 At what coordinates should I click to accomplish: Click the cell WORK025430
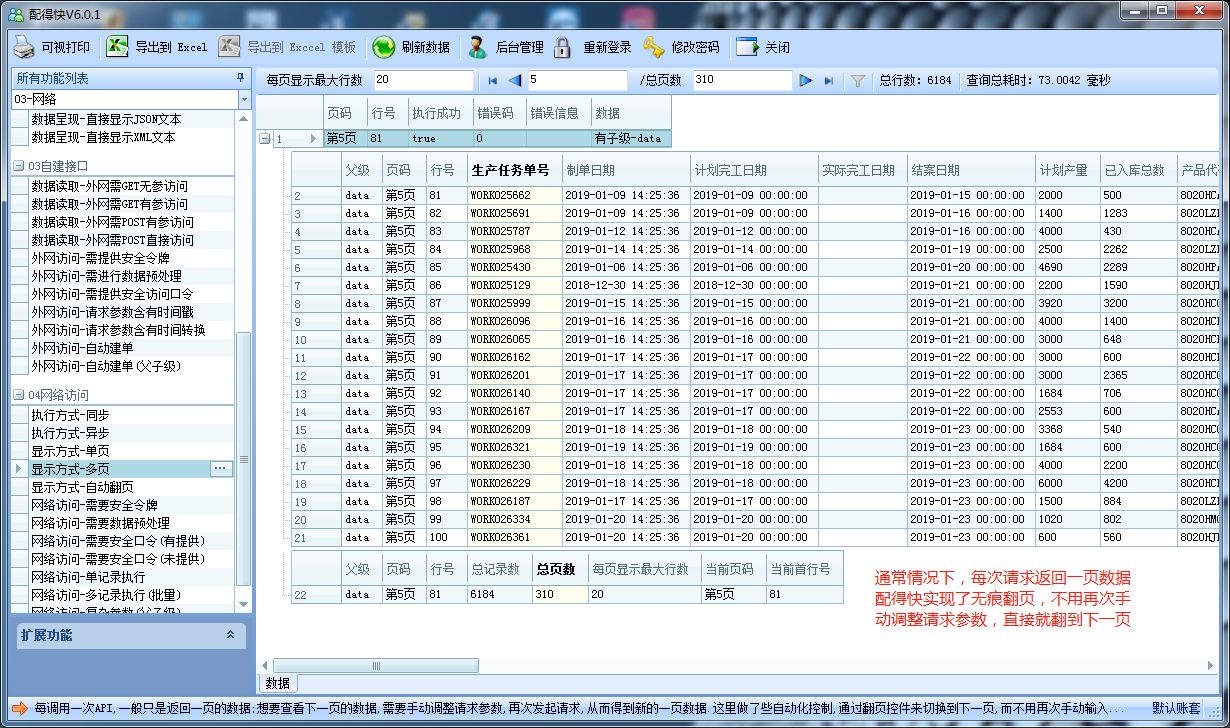click(x=513, y=267)
